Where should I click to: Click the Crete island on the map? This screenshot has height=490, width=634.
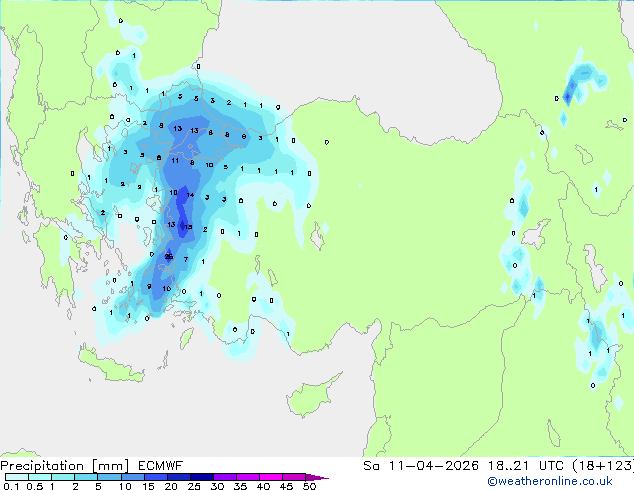[110, 364]
